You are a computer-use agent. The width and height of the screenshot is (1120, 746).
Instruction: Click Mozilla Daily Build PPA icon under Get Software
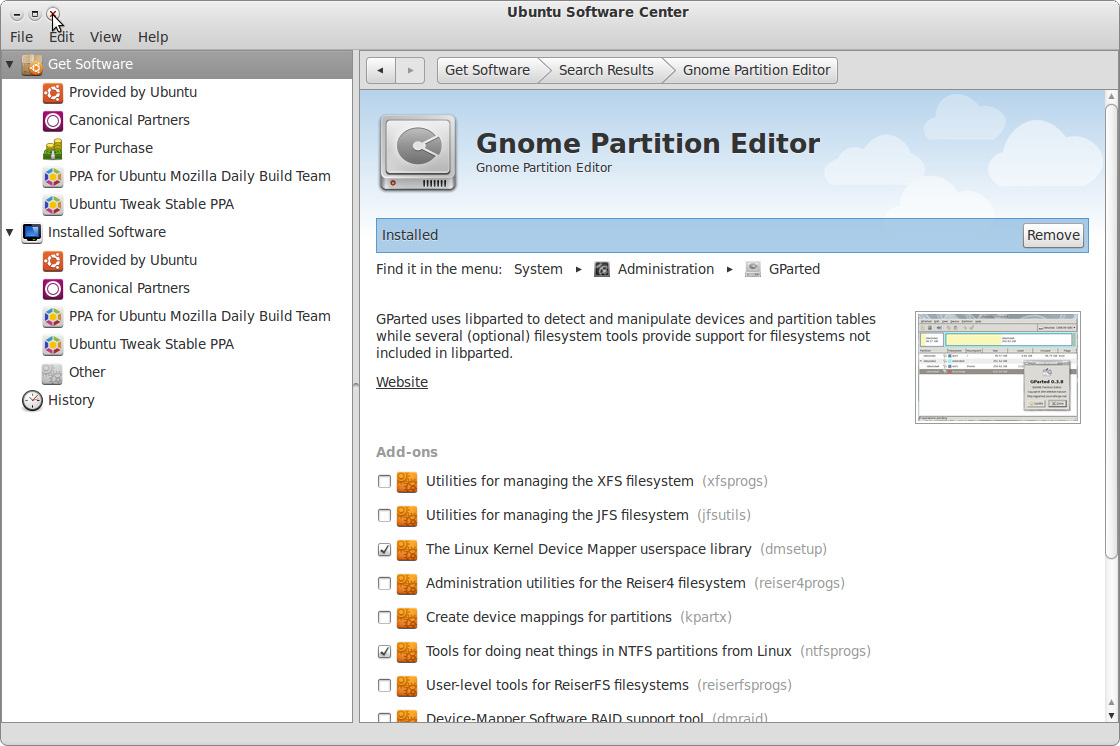(x=53, y=176)
